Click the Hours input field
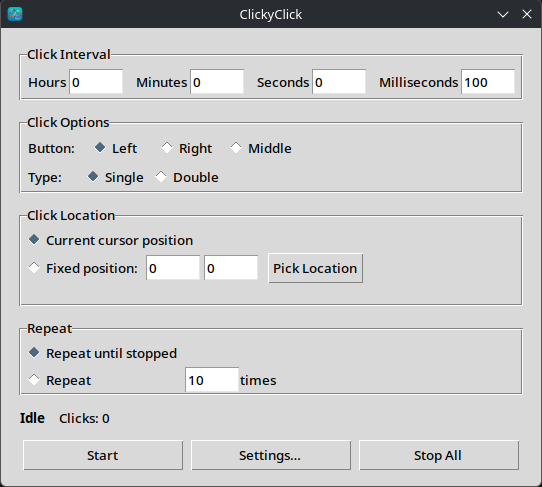 (96, 82)
